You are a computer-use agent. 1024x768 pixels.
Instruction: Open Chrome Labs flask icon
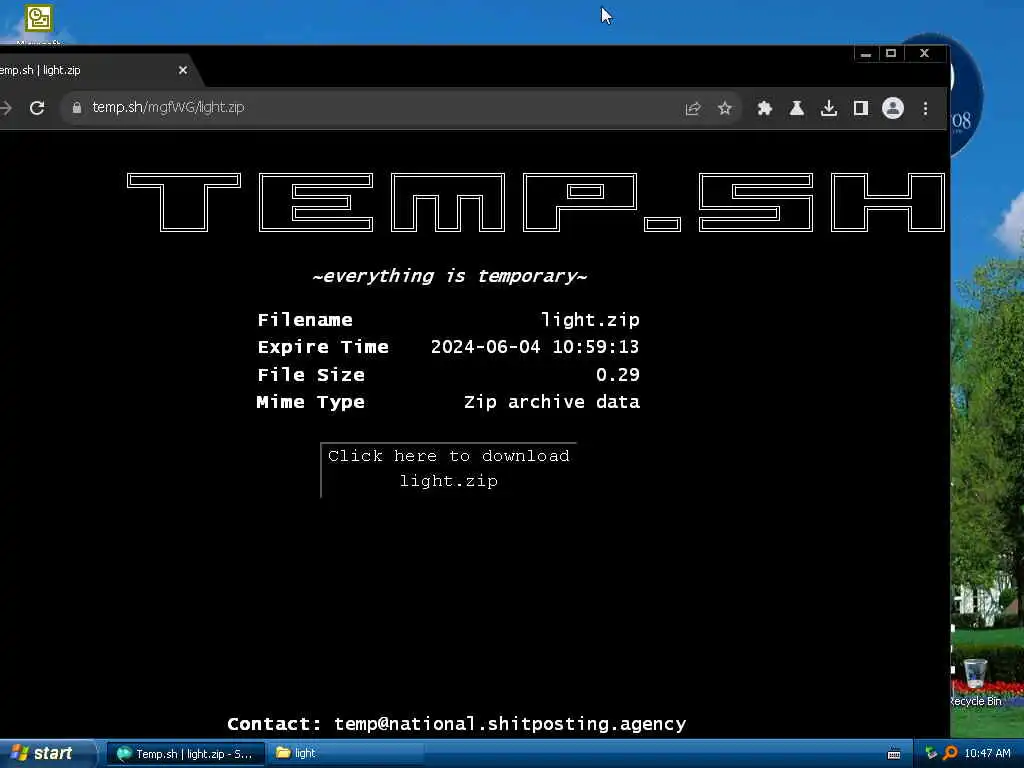tap(797, 108)
